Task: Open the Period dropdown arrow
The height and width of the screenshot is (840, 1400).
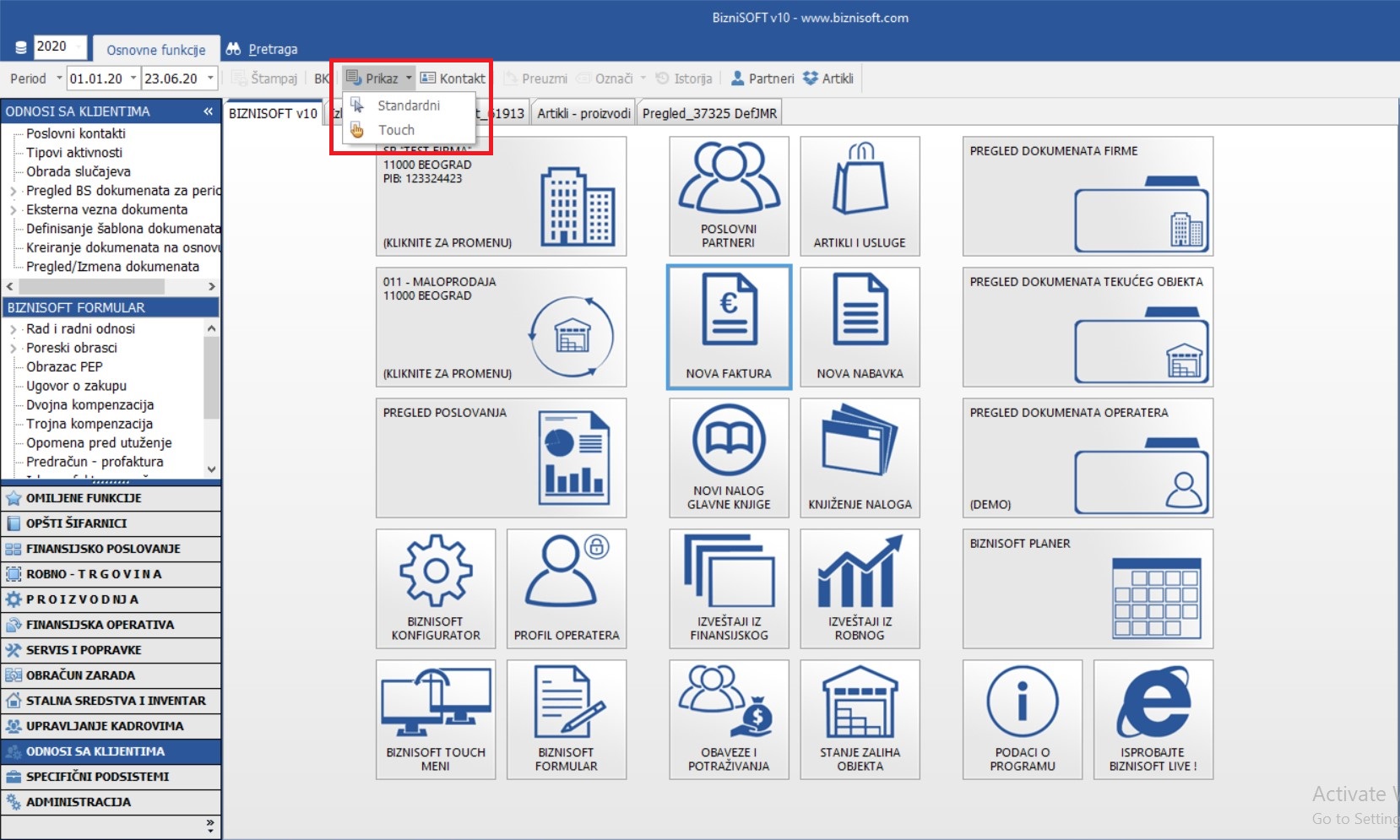Action: click(59, 79)
